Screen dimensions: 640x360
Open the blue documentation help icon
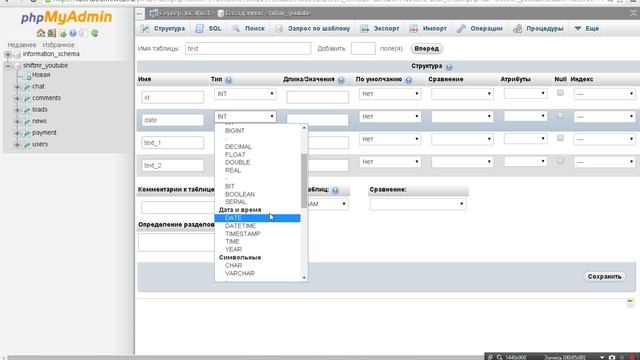[x=73, y=33]
